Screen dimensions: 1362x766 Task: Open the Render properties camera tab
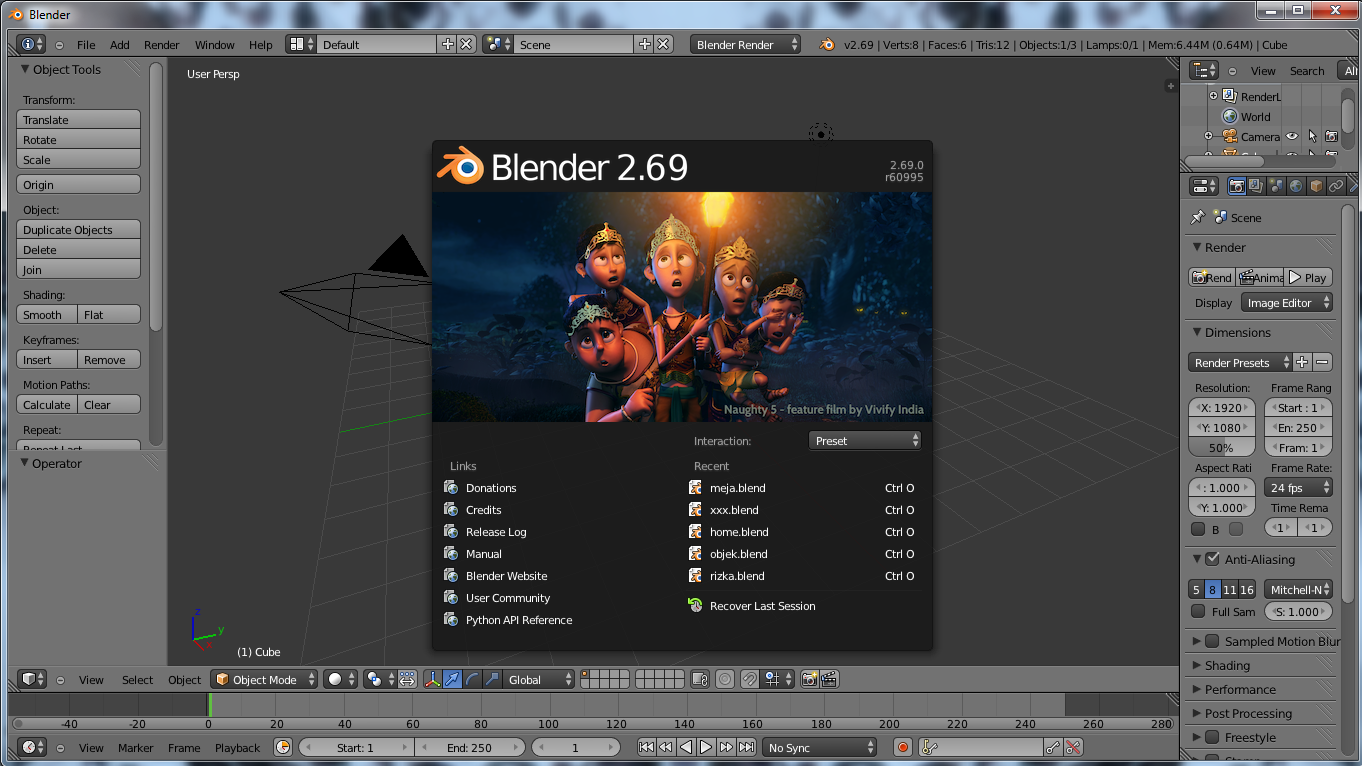pyautogui.click(x=1237, y=186)
